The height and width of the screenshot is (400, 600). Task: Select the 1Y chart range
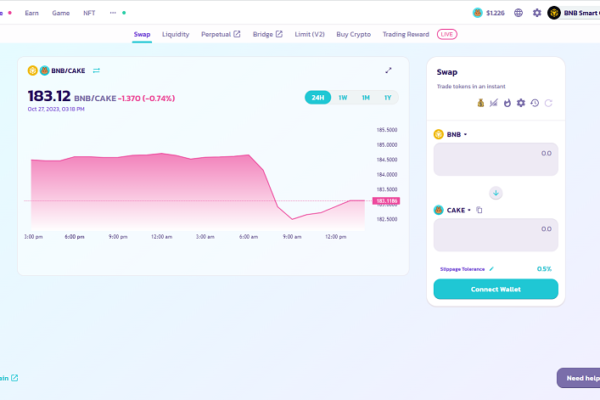(388, 98)
